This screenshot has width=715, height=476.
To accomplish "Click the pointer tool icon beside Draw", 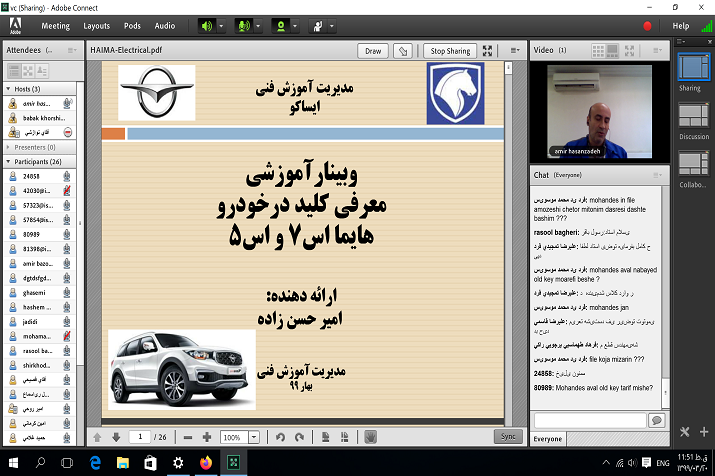I will 403,51.
